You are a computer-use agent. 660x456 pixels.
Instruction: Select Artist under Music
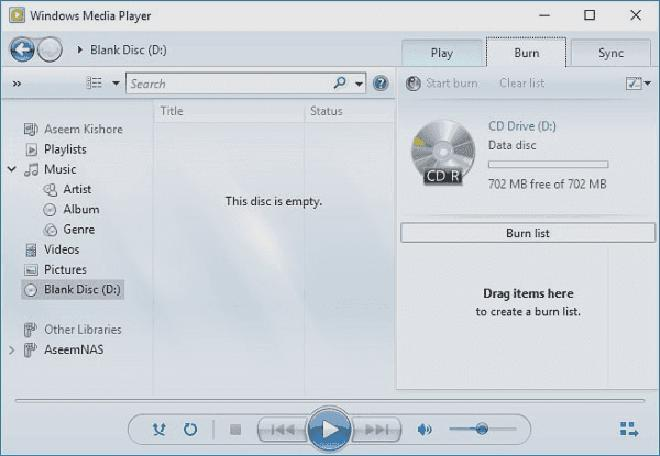(x=77, y=189)
